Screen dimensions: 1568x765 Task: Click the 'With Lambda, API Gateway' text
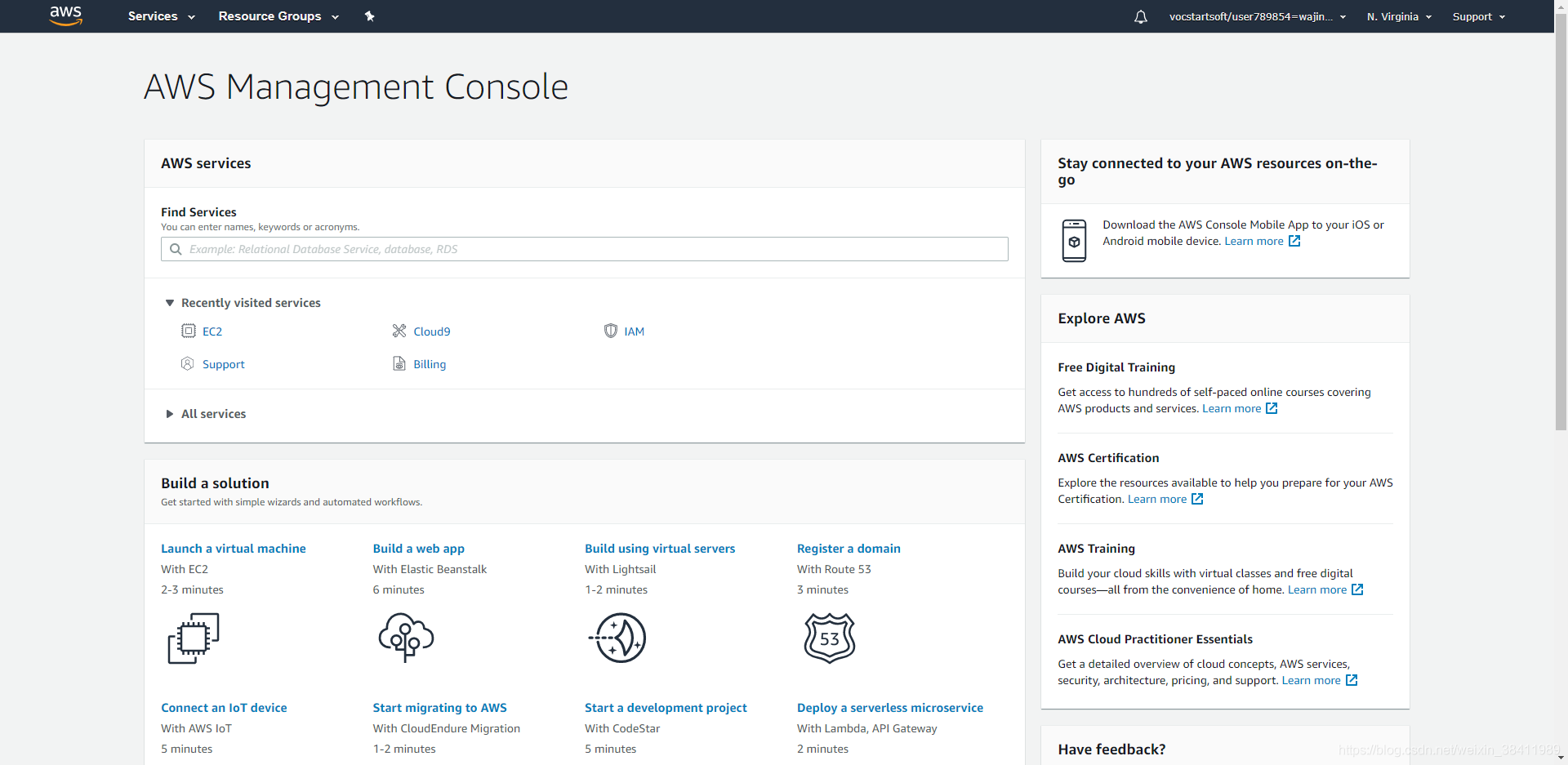(x=867, y=728)
